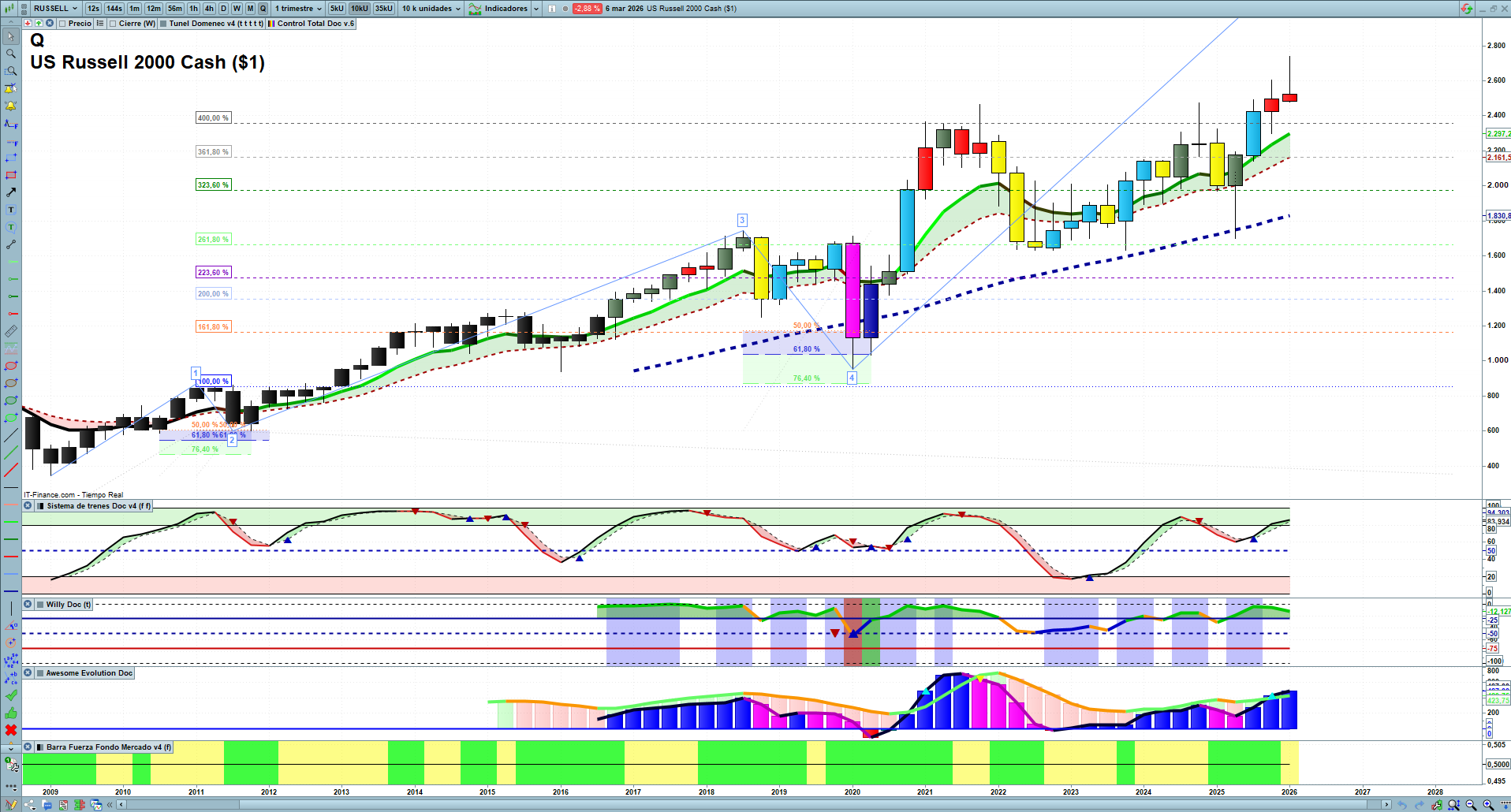Click the candlestick chart icon at top-left
The width and height of the screenshot is (1511, 812).
coord(9,9)
